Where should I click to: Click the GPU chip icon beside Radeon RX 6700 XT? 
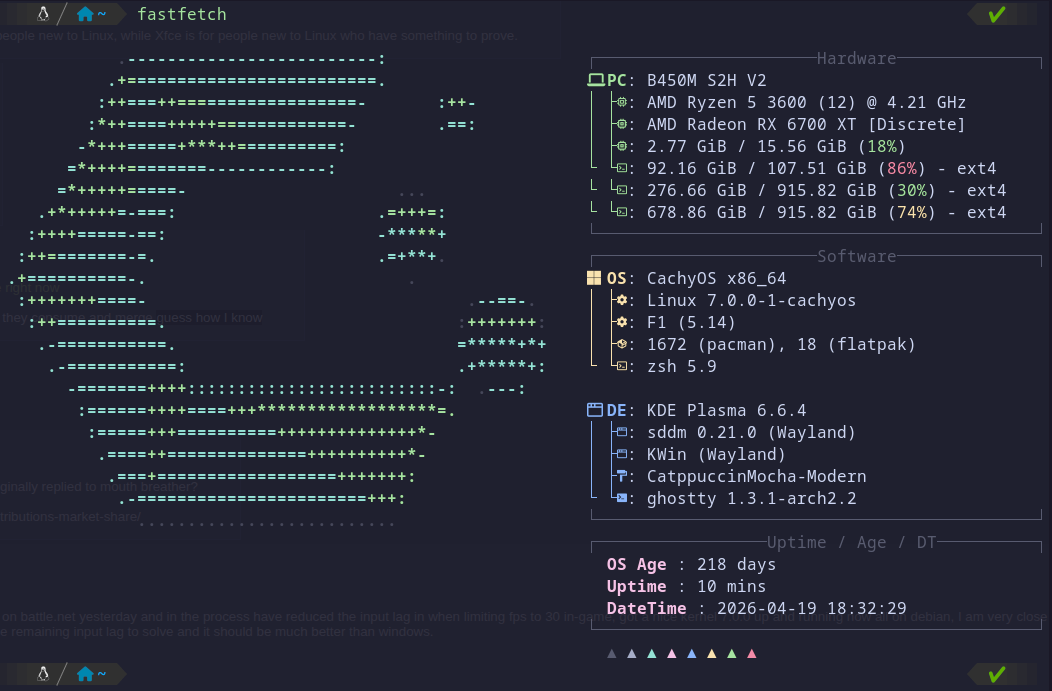[x=622, y=125]
